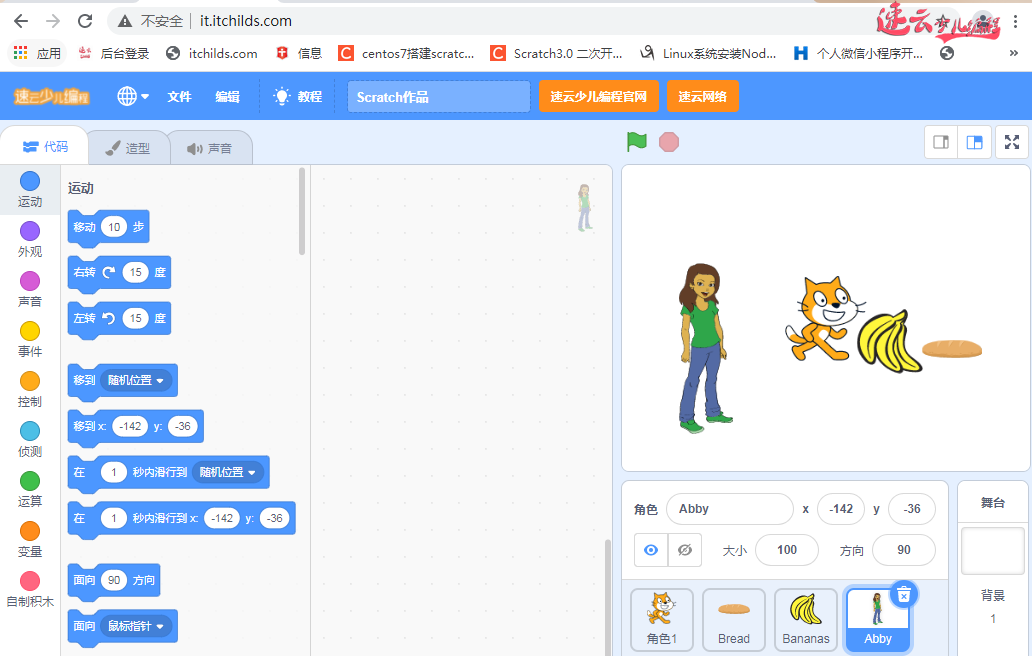
Task: Switch to the 造型 costumes tab
Action: coord(128,148)
